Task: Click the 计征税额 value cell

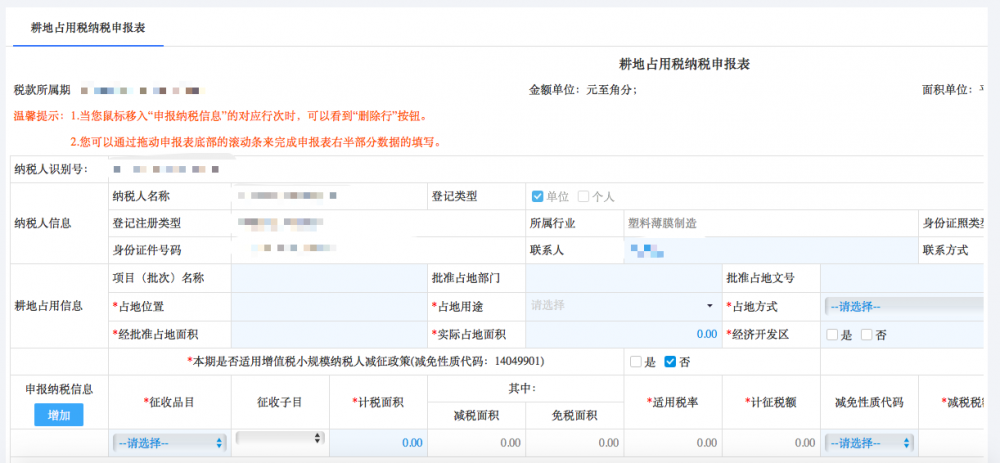Action: pos(771,443)
